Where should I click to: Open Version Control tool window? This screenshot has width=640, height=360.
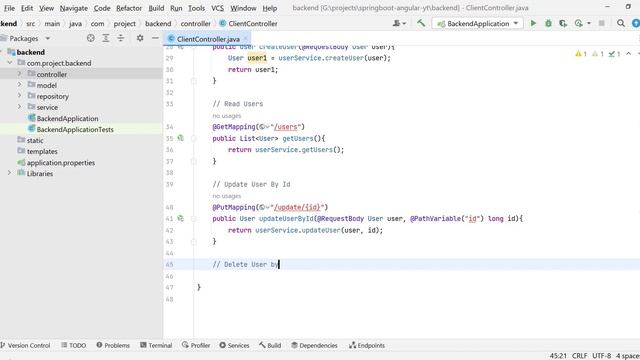26,345
